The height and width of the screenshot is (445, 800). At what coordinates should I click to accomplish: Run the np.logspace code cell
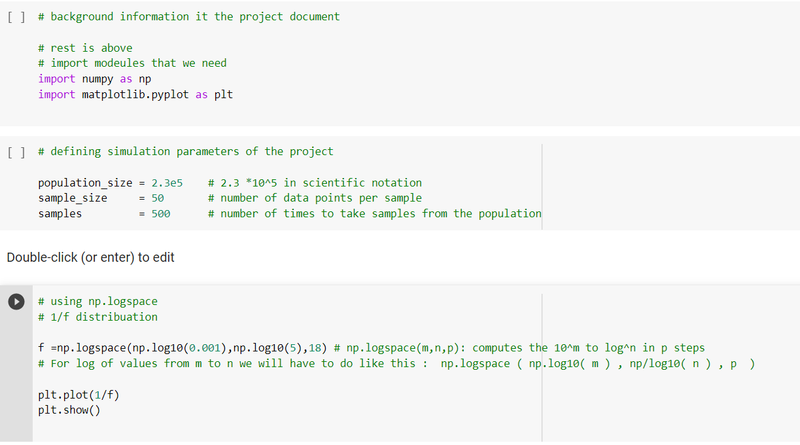(x=16, y=301)
